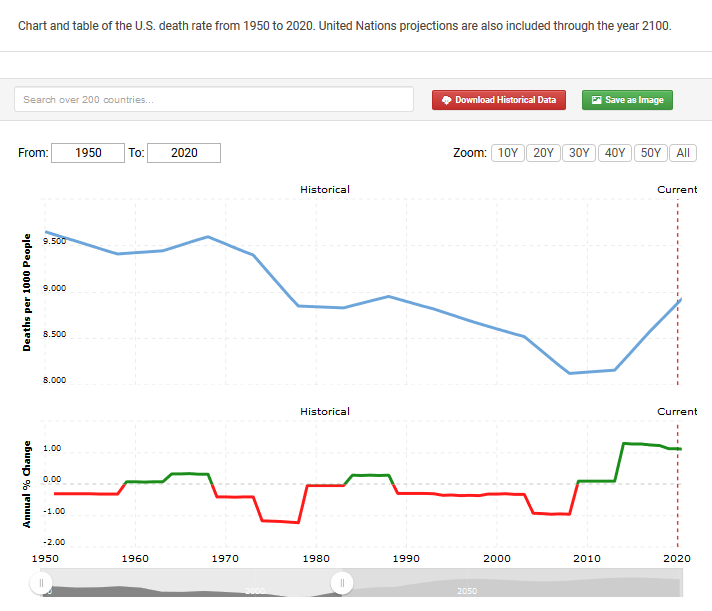Image resolution: width=712 pixels, height=611 pixels.
Task: Click the blue death rate line near 1988
Action: point(388,297)
